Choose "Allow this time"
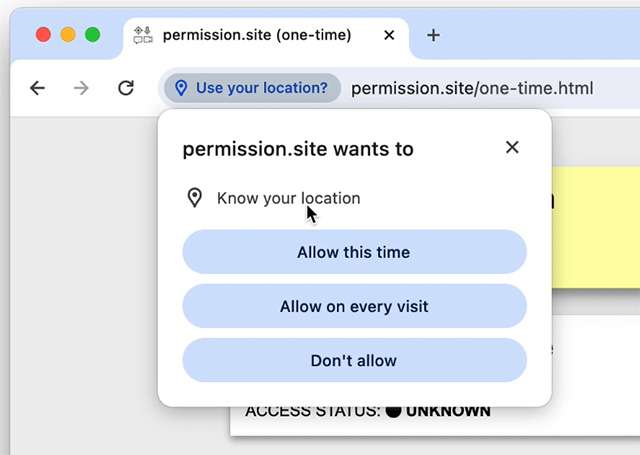Image resolution: width=640 pixels, height=455 pixels. click(x=354, y=252)
